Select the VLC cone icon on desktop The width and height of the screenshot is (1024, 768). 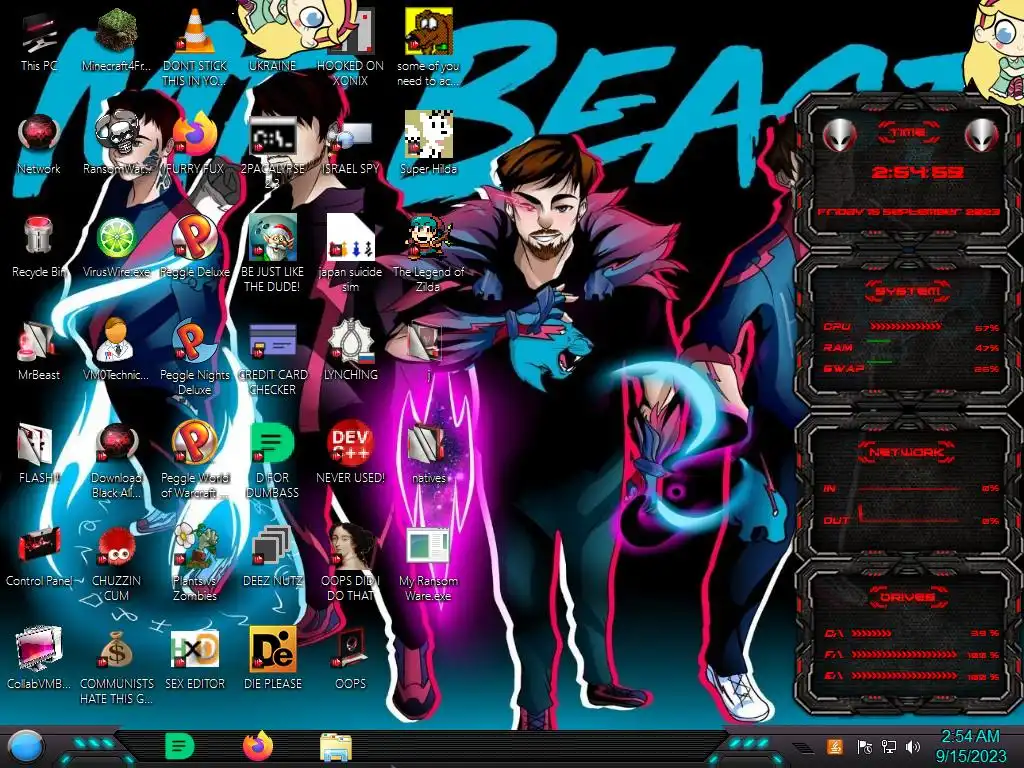coord(195,31)
